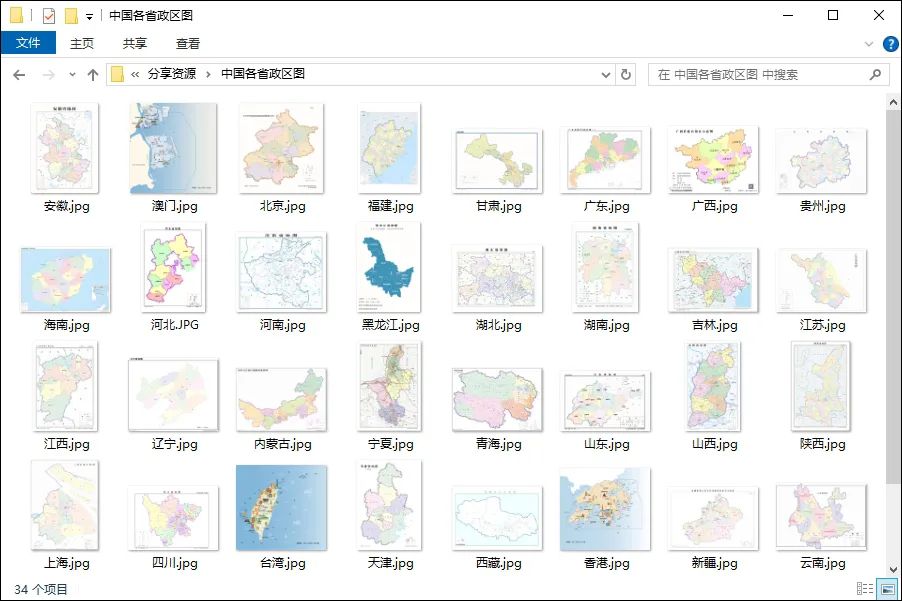Image resolution: width=902 pixels, height=601 pixels.
Task: Select the 陕西.jpg thumbnail
Action: click(821, 386)
